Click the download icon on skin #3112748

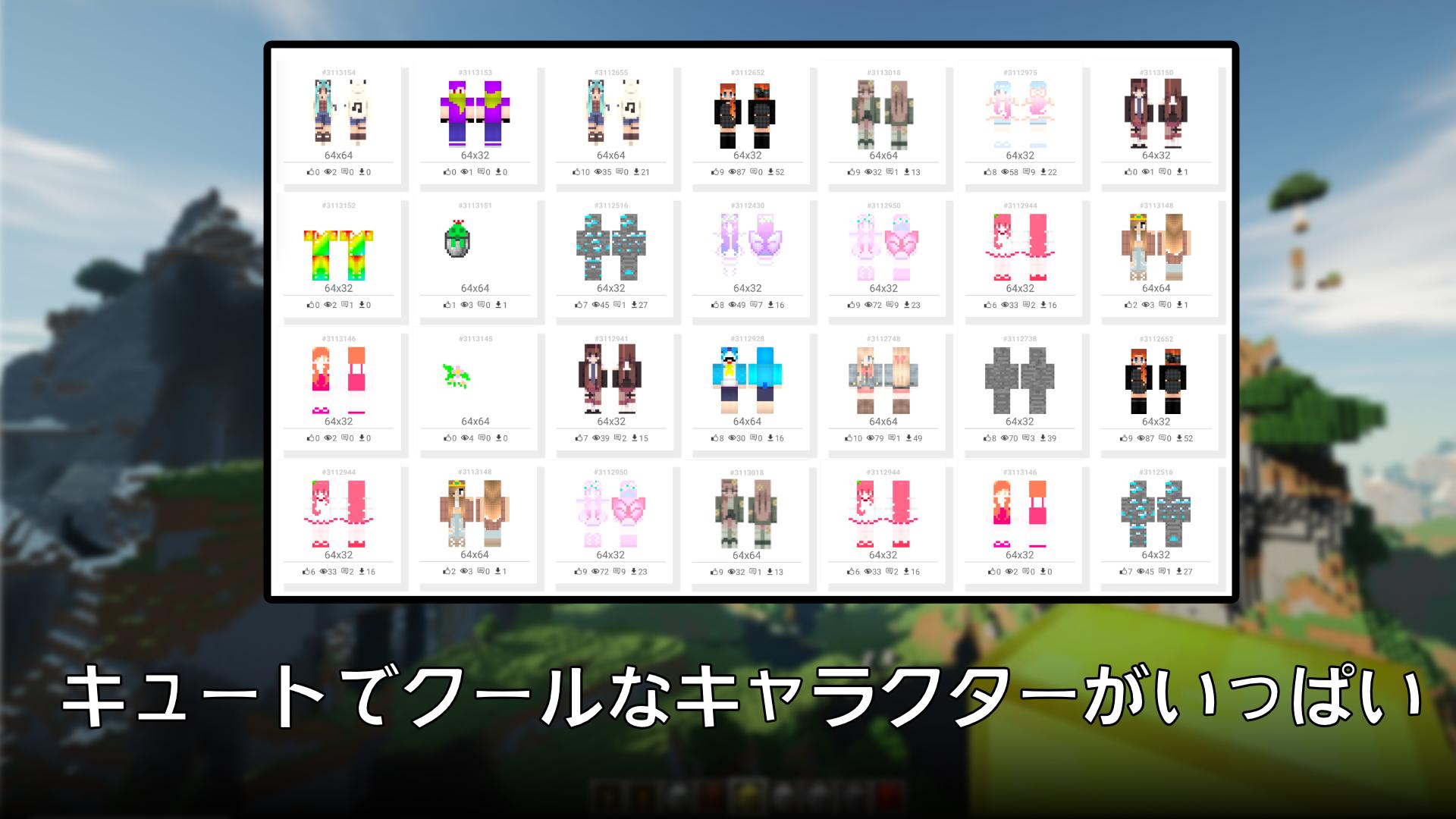[x=908, y=438]
